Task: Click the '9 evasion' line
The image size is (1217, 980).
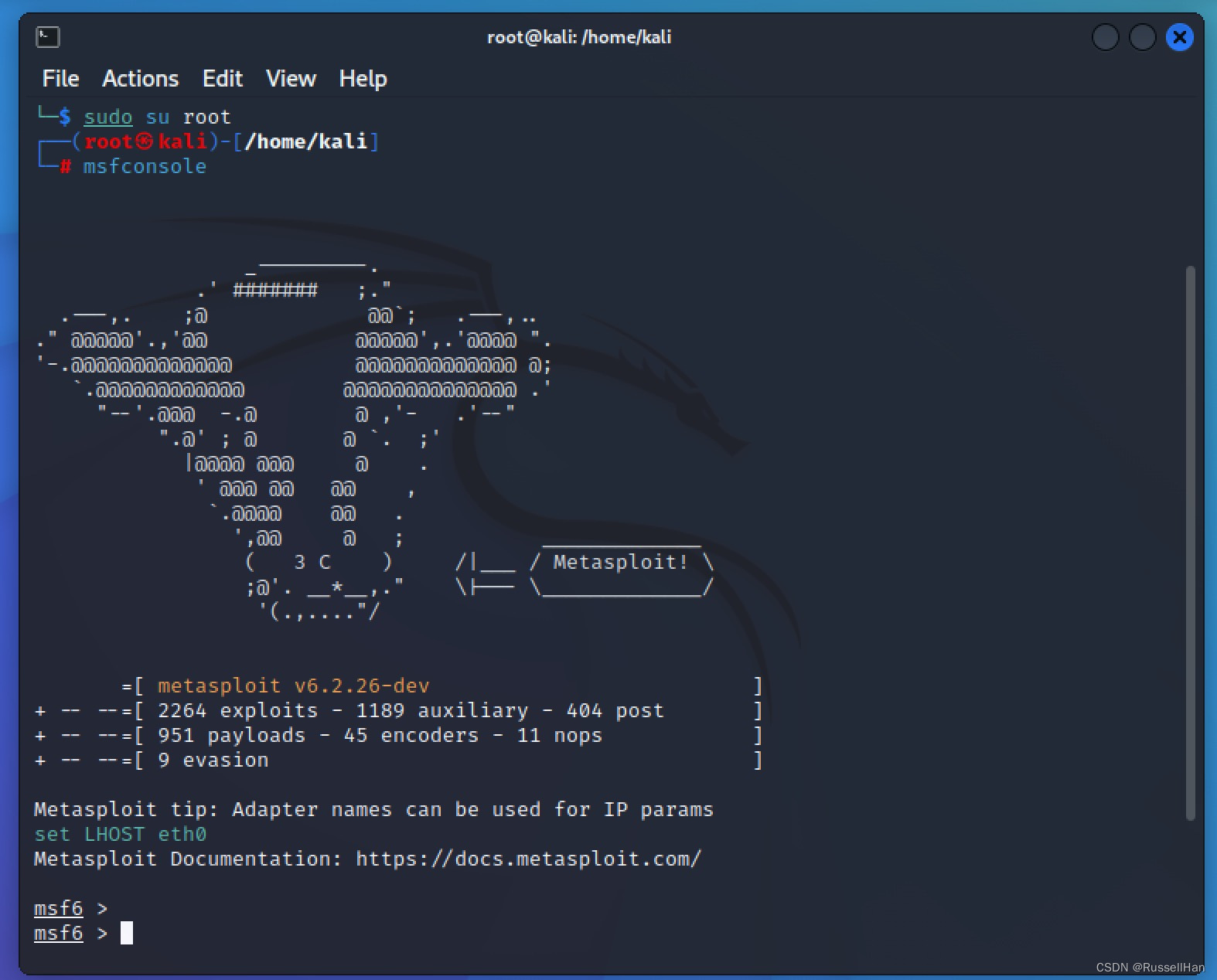Action: (399, 760)
